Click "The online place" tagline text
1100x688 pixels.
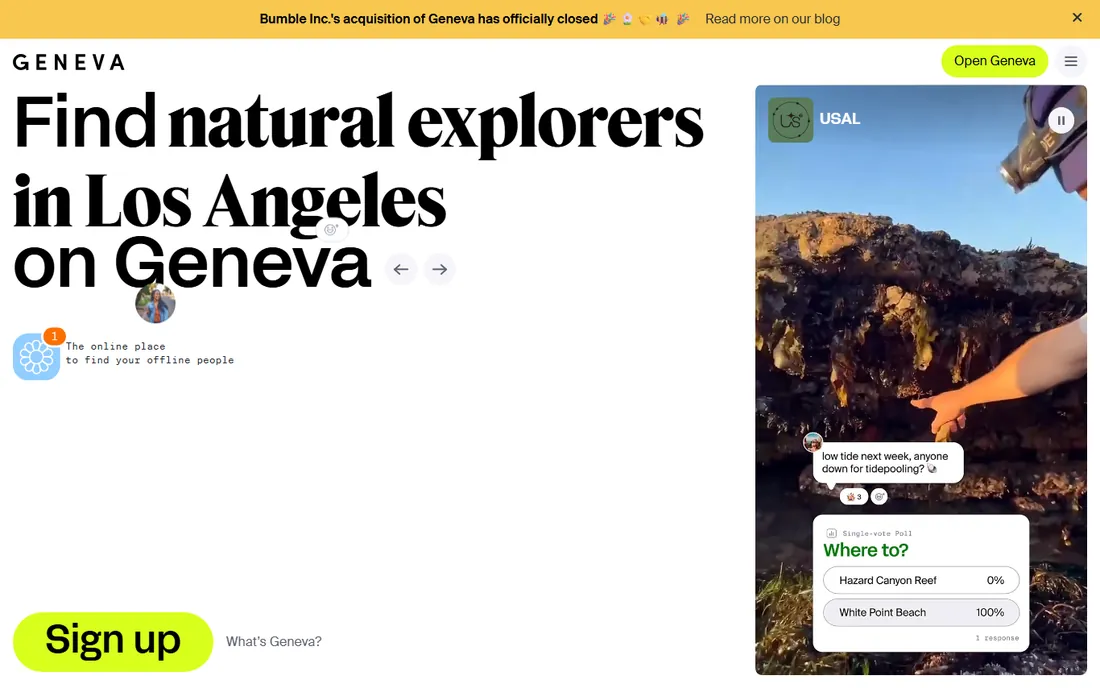[116, 346]
